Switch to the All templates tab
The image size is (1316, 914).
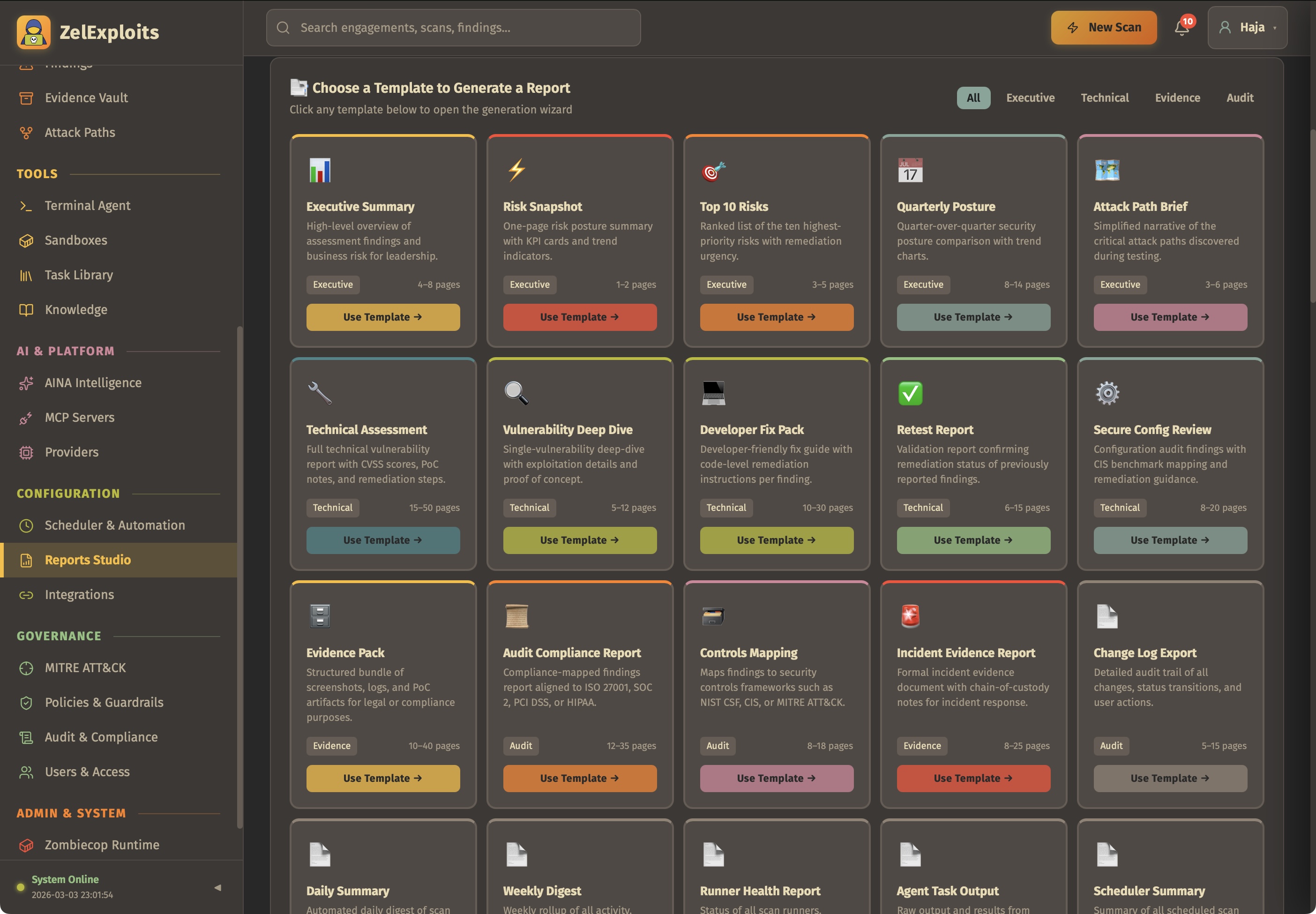972,97
